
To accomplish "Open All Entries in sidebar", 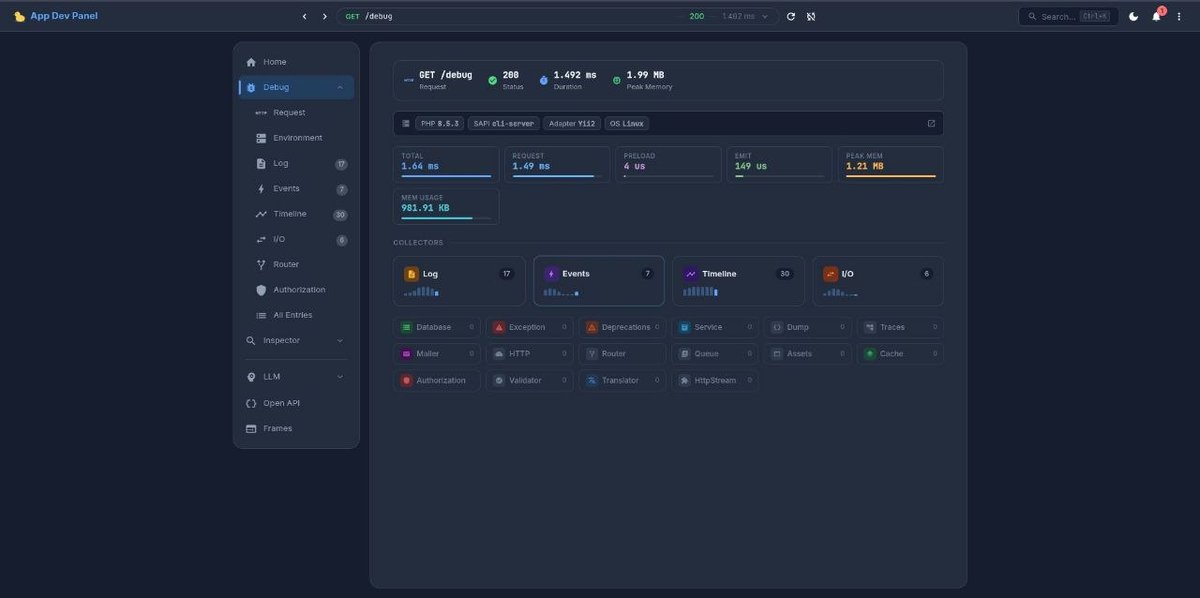I will click(x=296, y=315).
